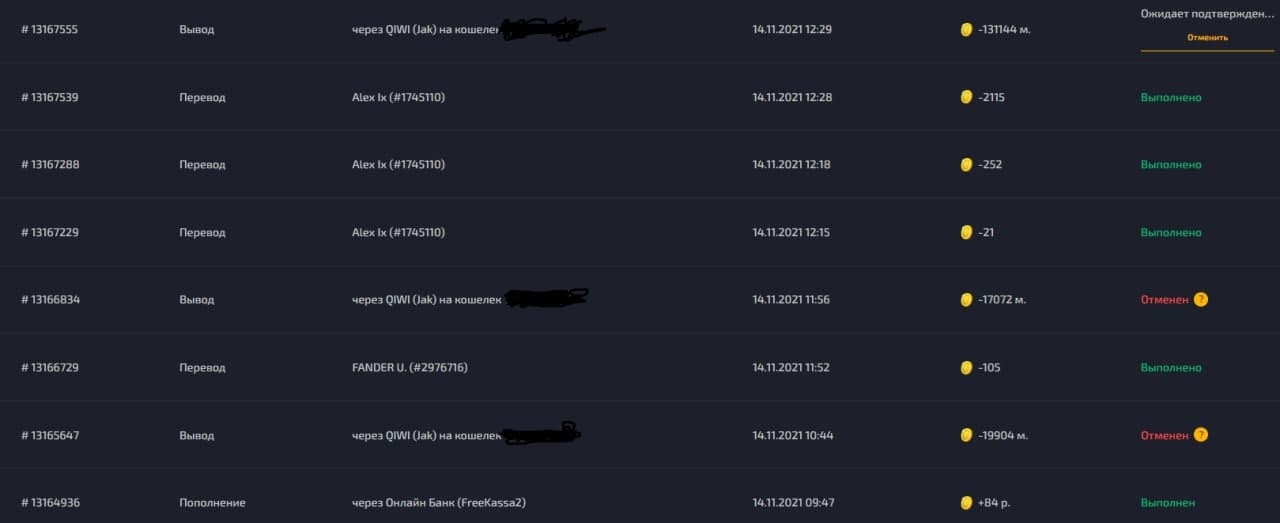Click question mark icon on transaction 13166834
The width and height of the screenshot is (1280, 523).
pos(1201,299)
